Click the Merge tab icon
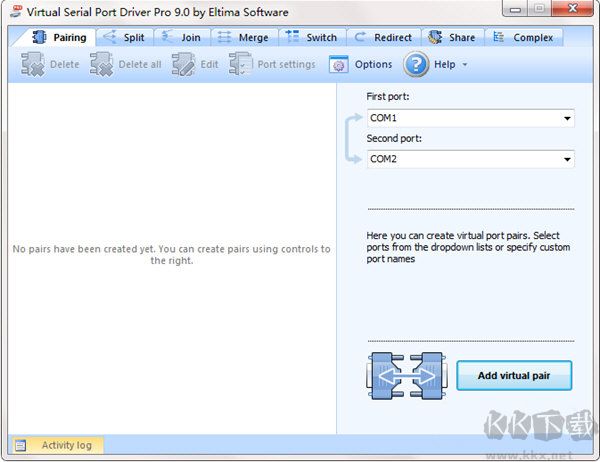600x462 pixels. (224, 37)
